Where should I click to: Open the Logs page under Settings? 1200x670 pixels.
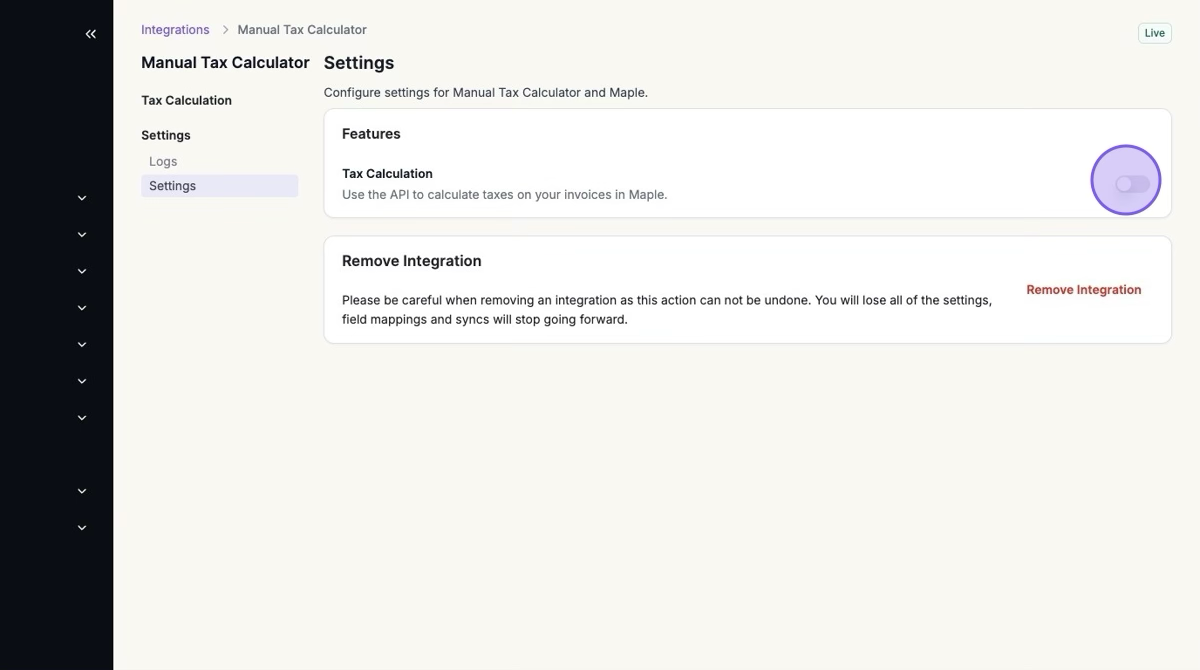tap(163, 161)
